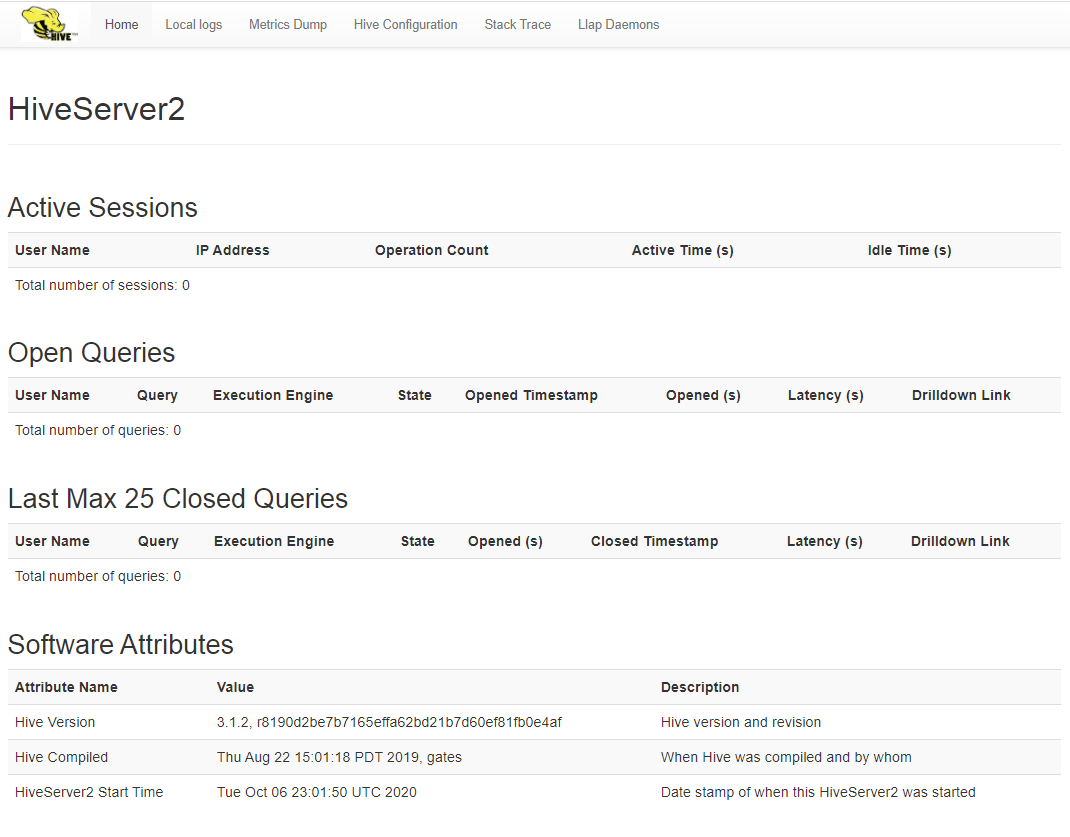Select 'Date stamp of when this HiveServer2 was started'
Screen dimensions: 1070x837
(x=818, y=792)
